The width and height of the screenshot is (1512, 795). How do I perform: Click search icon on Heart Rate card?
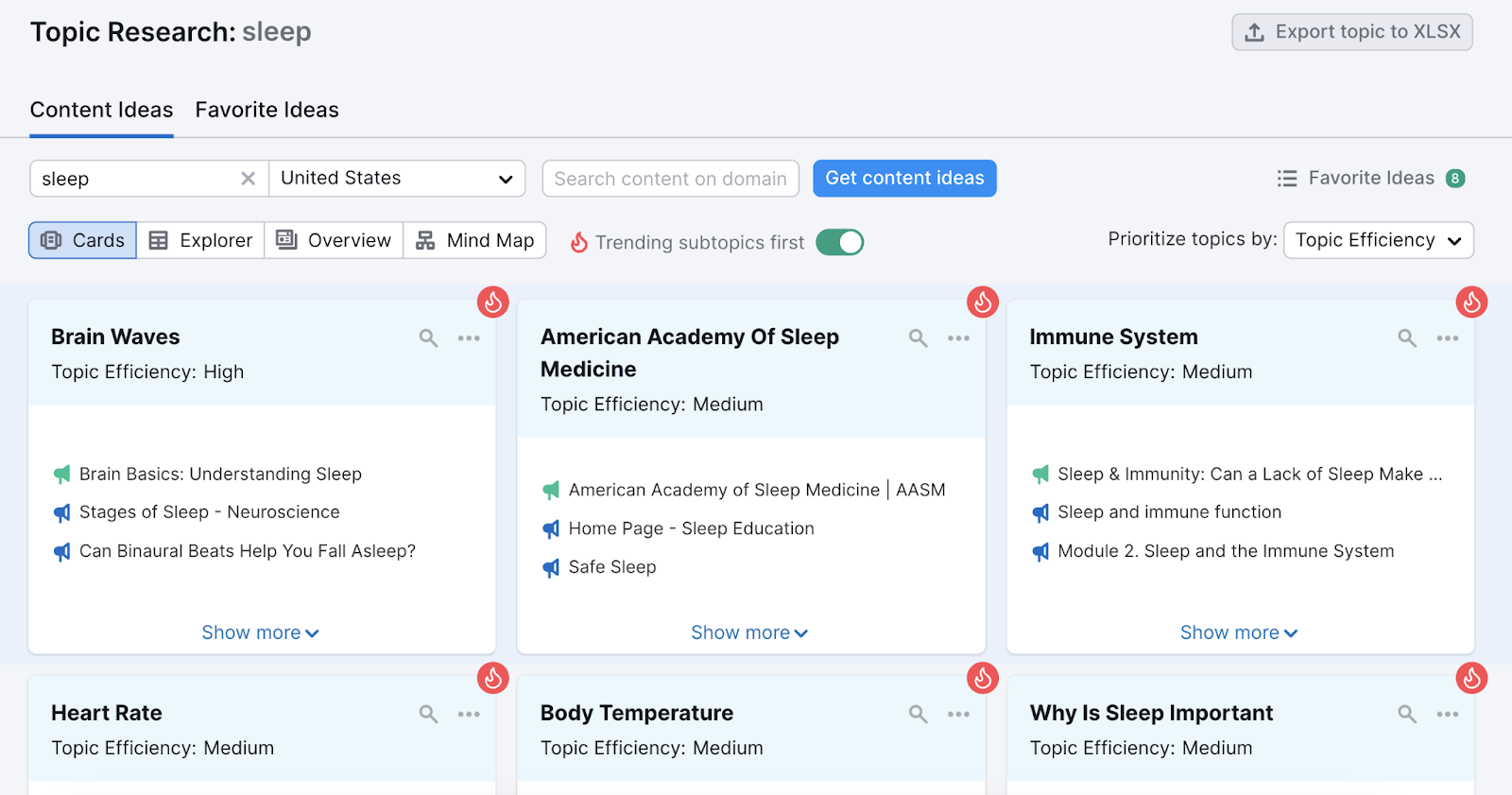tap(428, 715)
